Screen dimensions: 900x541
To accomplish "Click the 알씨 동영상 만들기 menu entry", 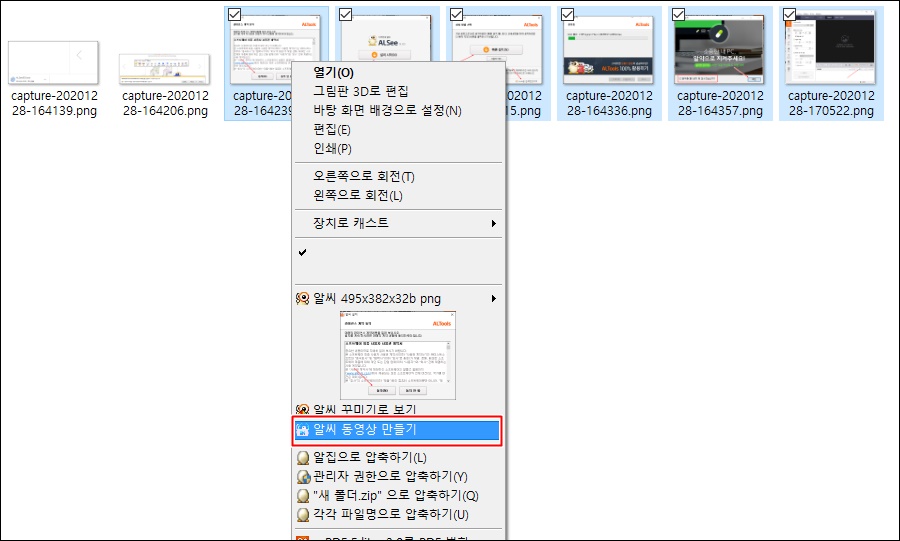I will [x=397, y=430].
